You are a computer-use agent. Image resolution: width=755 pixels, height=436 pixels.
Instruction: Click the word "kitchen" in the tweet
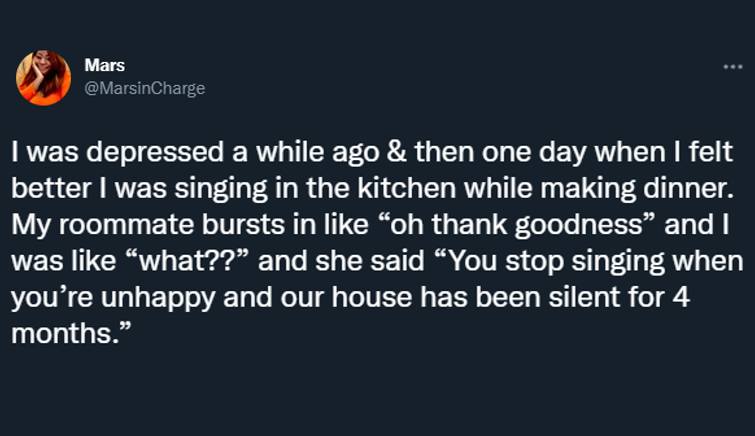pos(406,188)
